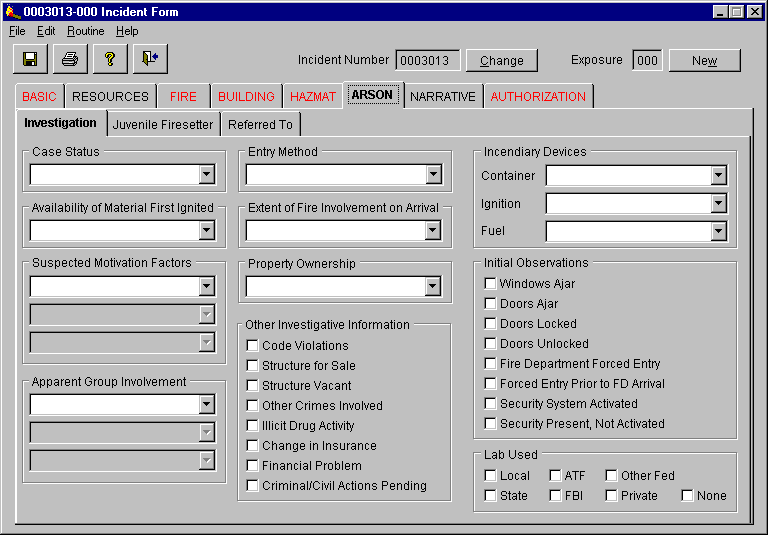Screen dimensions: 768x535
Task: Click the Save floppy disk icon
Action: (30, 59)
